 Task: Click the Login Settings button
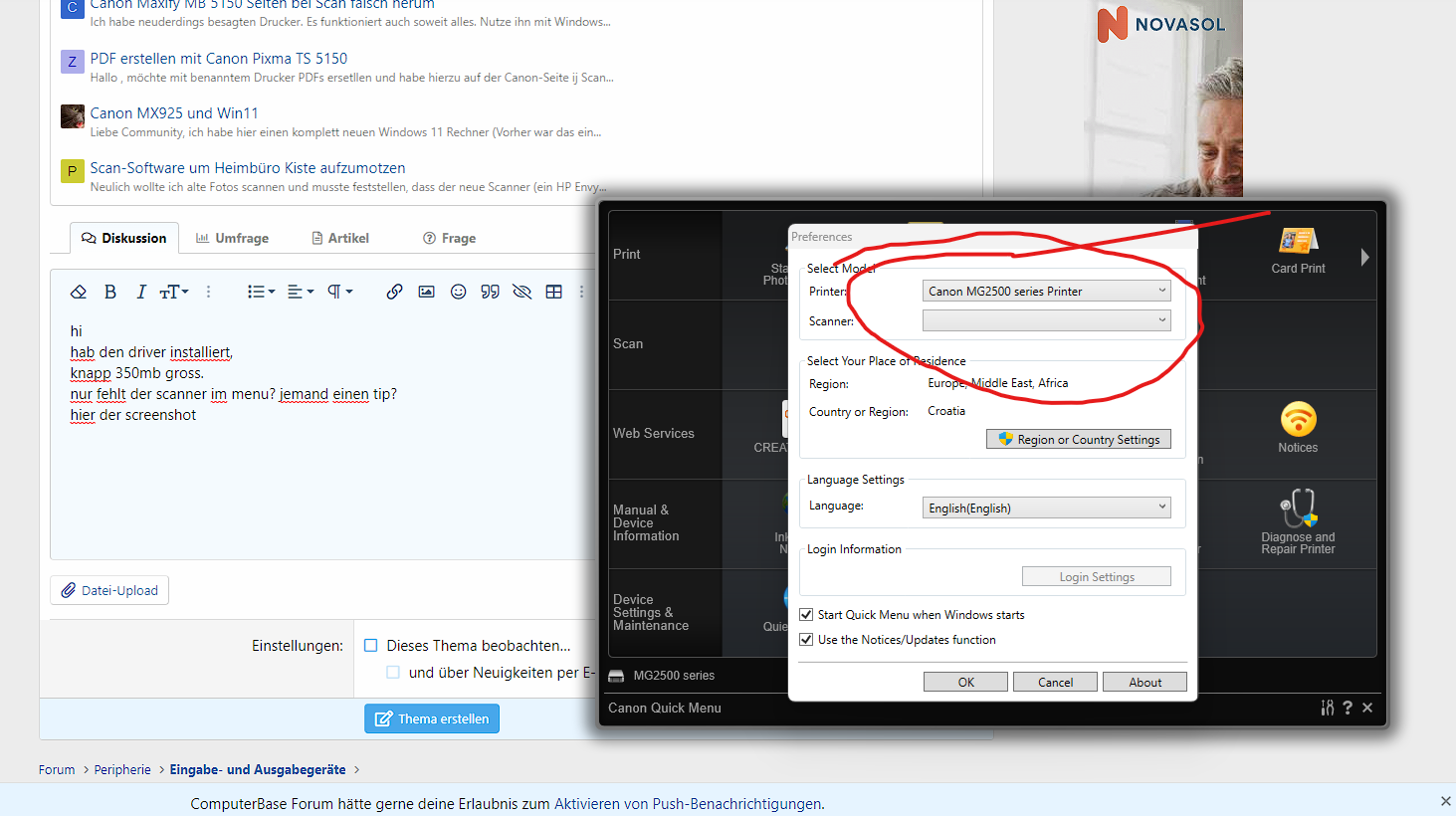click(x=1097, y=576)
